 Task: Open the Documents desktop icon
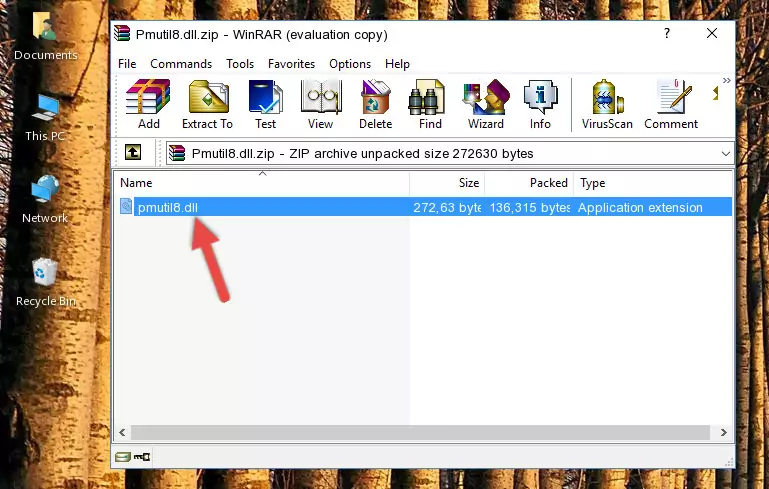point(45,36)
